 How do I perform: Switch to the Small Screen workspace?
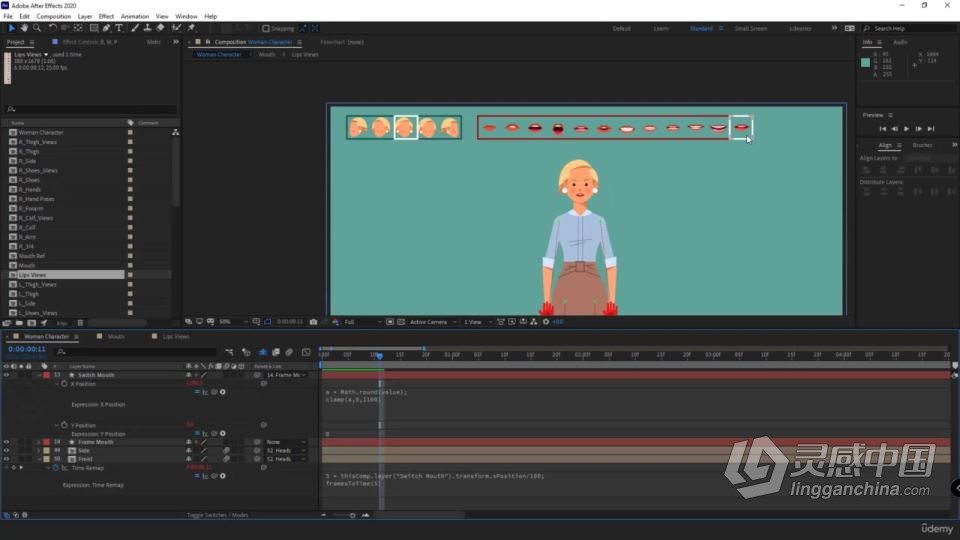pos(751,28)
